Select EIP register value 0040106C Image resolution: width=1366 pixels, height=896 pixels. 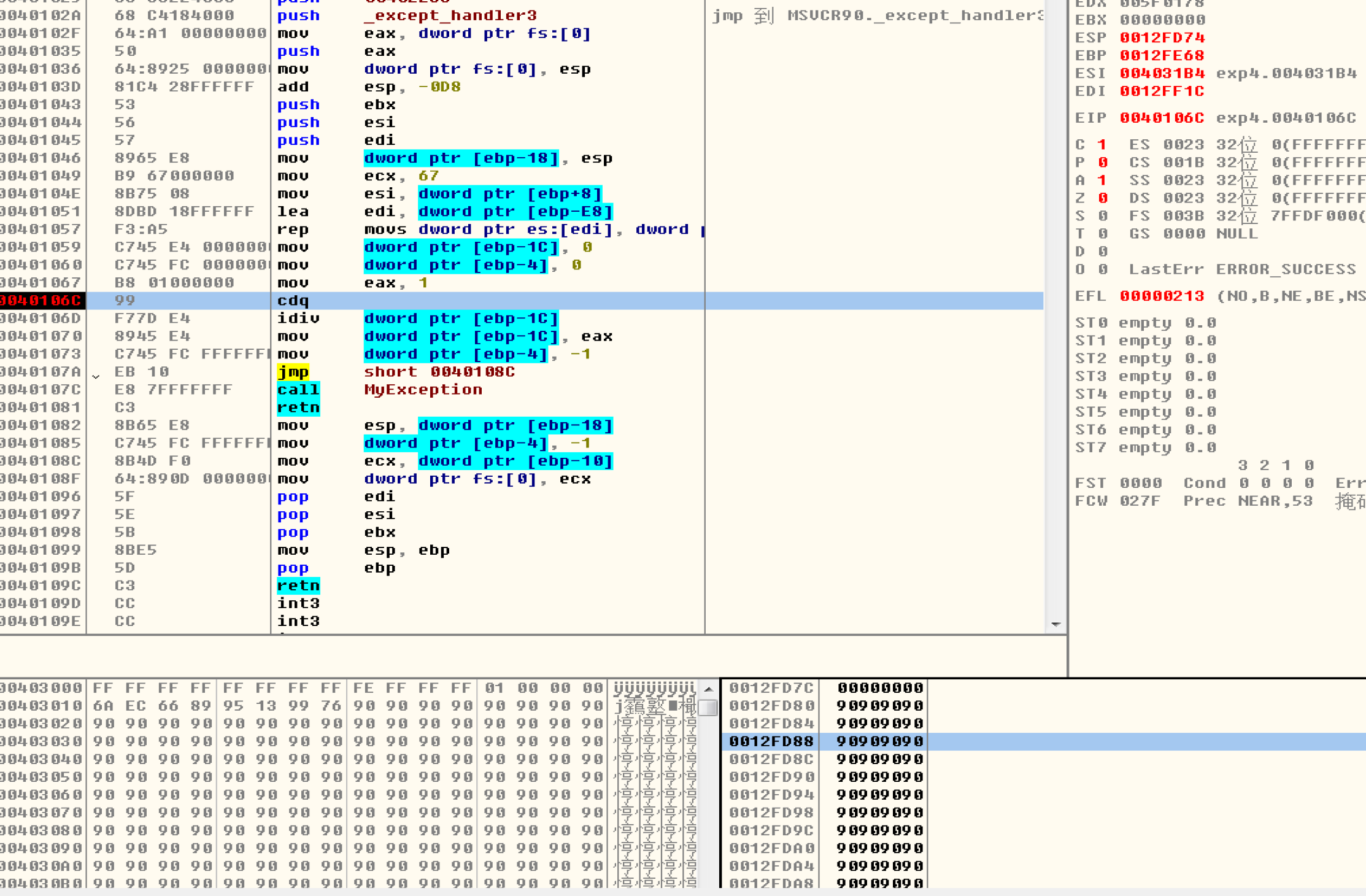1162,117
